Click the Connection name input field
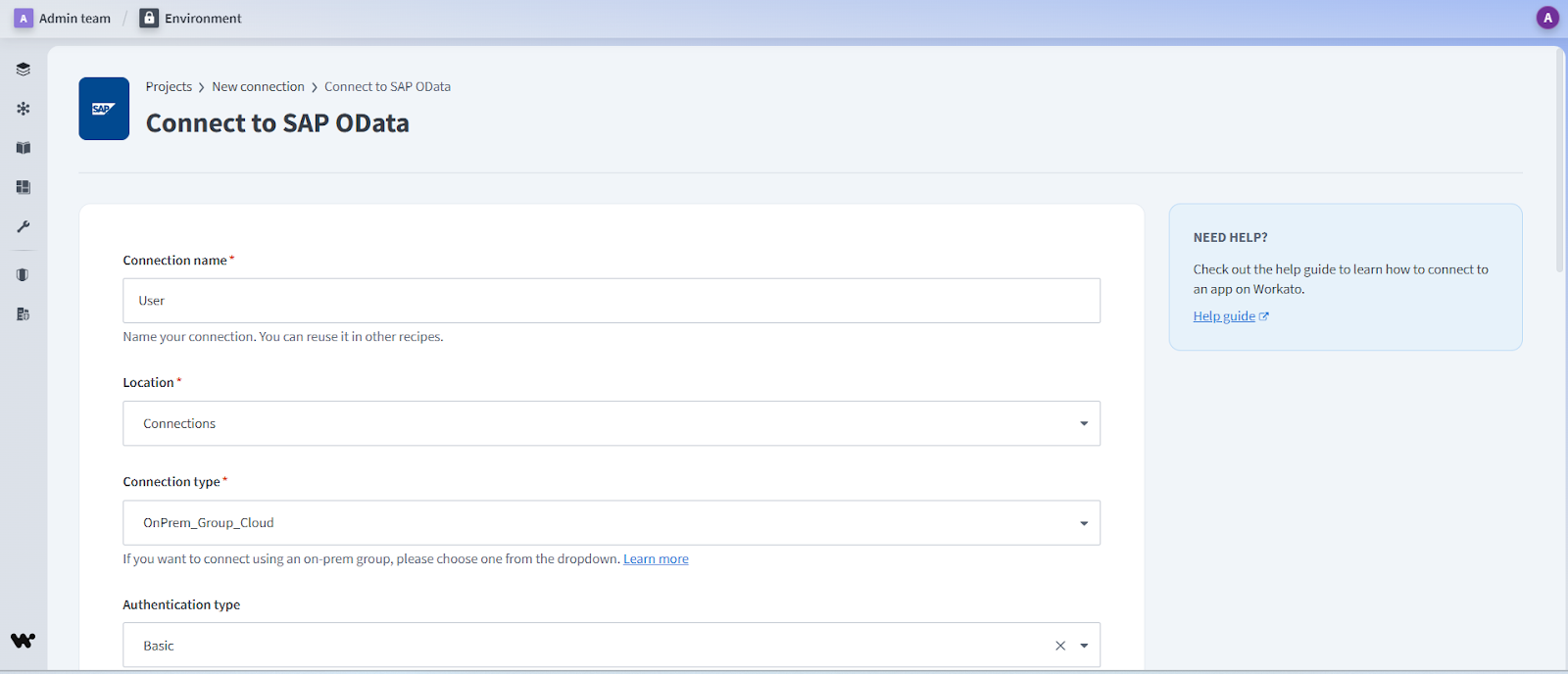Image resolution: width=1568 pixels, height=674 pixels. (612, 301)
